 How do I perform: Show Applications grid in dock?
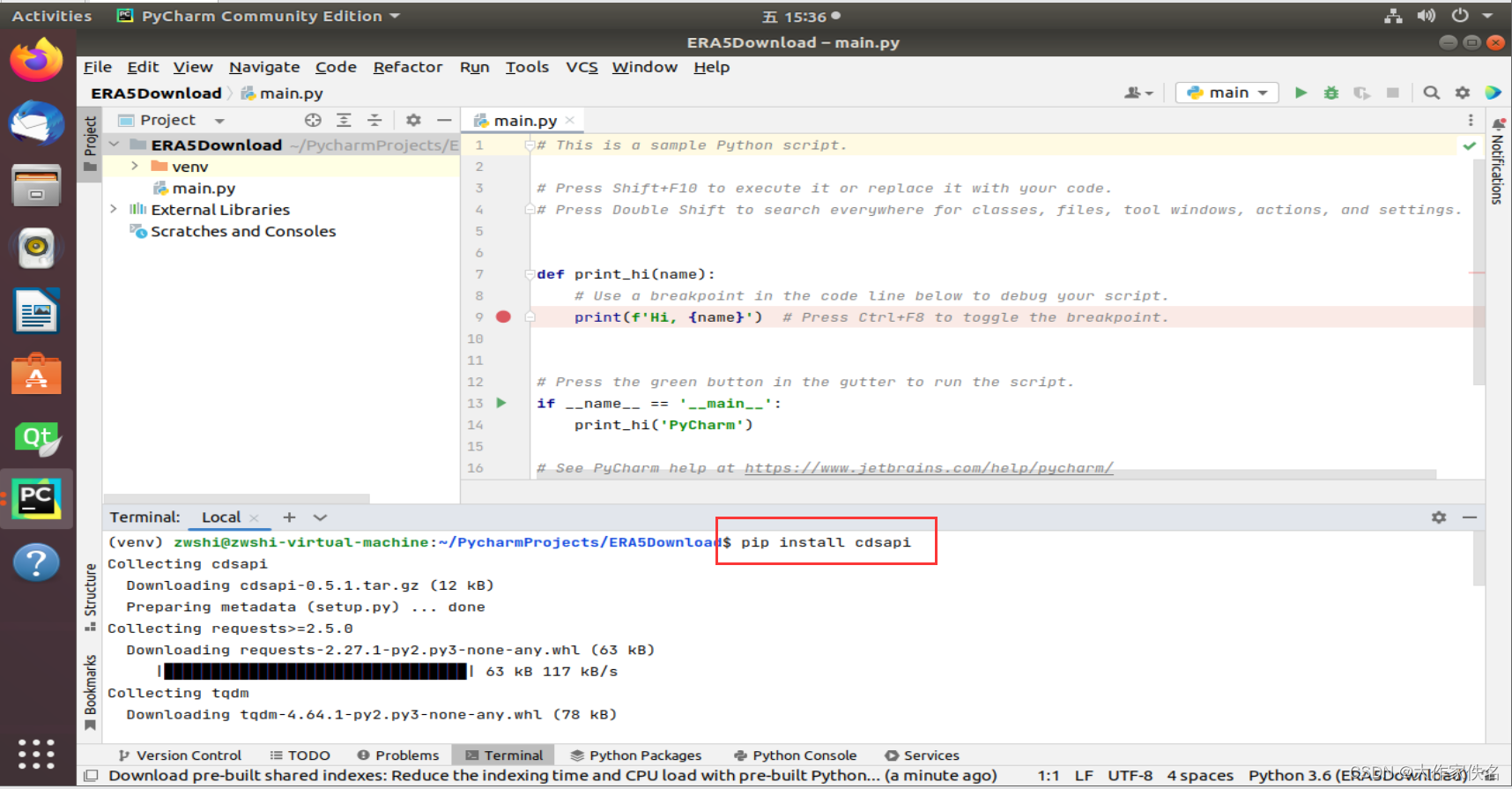36,754
